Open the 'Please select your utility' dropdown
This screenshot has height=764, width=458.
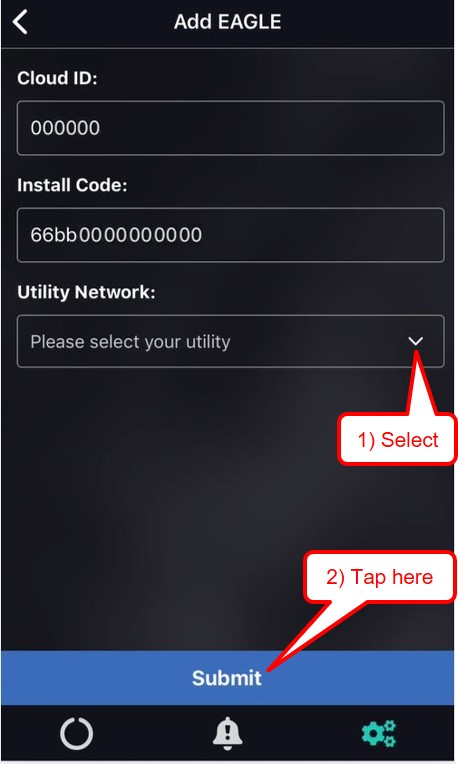tap(230, 341)
